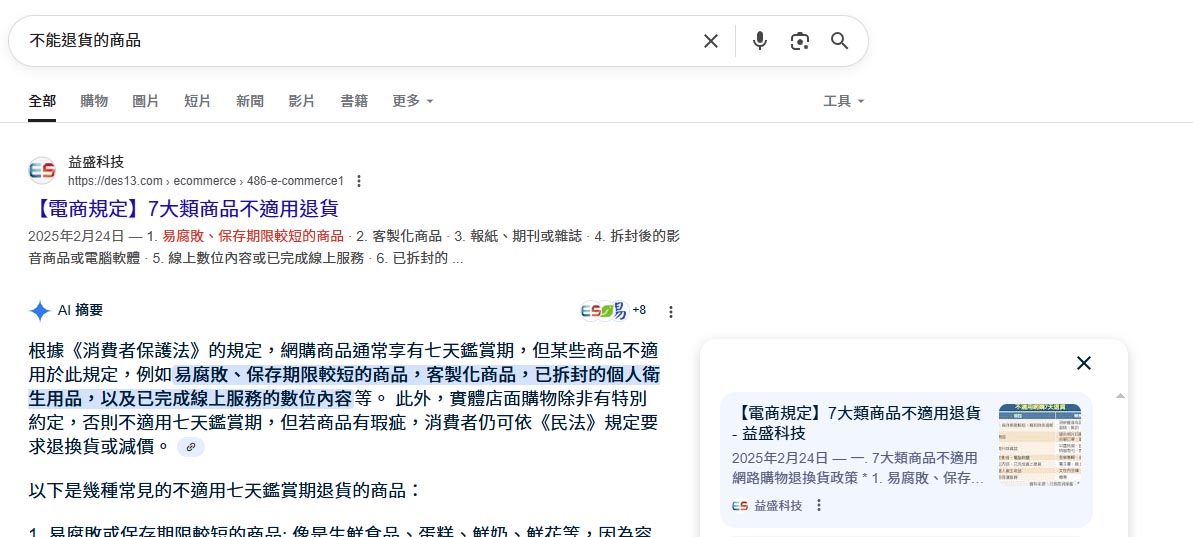Open AI 摘要 three-dot options menu

tap(671, 312)
